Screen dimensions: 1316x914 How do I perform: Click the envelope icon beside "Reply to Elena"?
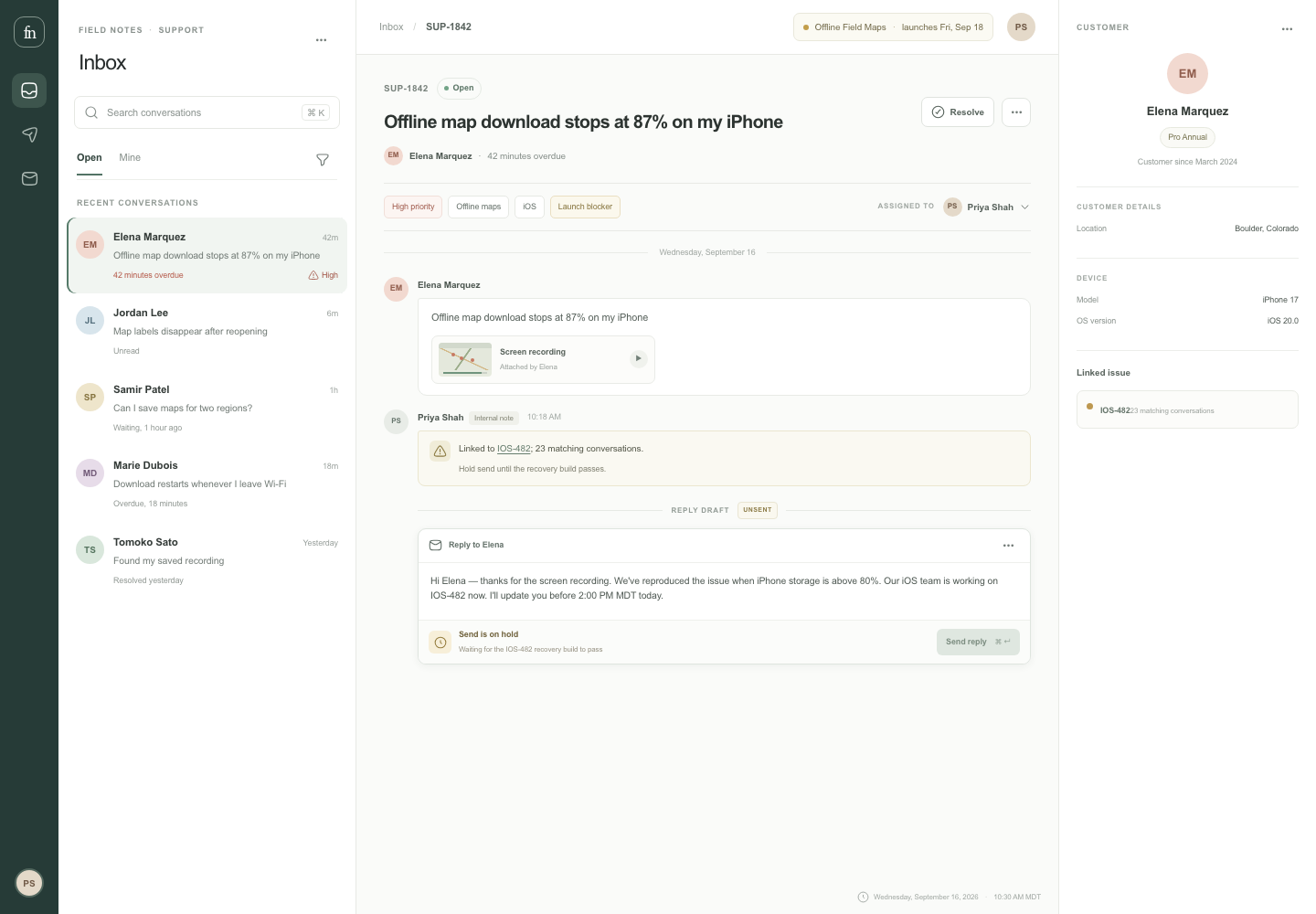click(436, 545)
